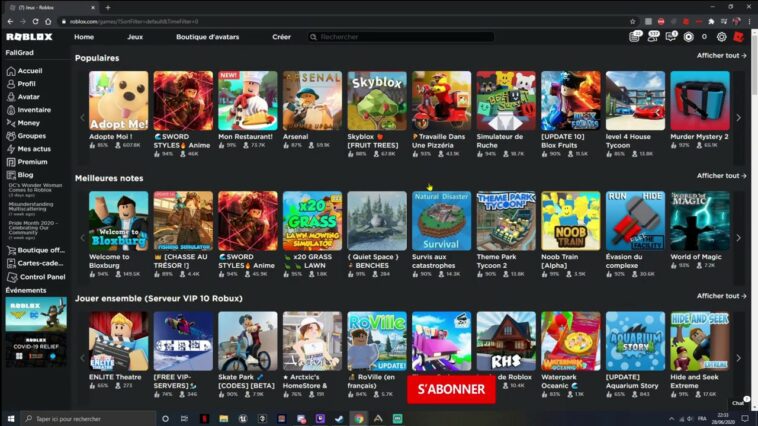Image resolution: width=758 pixels, height=426 pixels.
Task: Open the friends icon with badge
Action: pos(653,37)
